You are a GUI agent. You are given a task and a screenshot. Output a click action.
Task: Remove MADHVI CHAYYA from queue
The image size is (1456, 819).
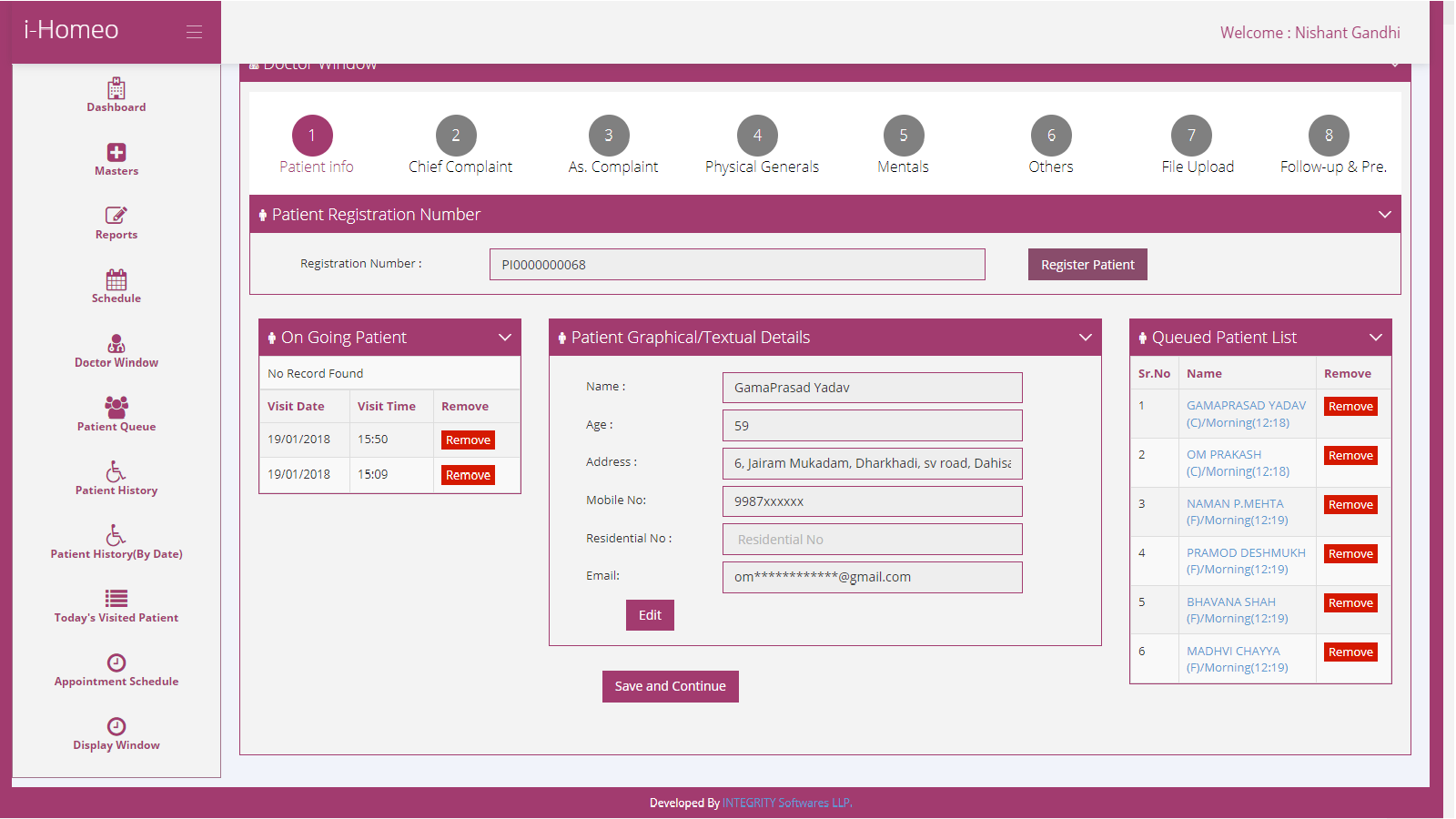[x=1350, y=652]
